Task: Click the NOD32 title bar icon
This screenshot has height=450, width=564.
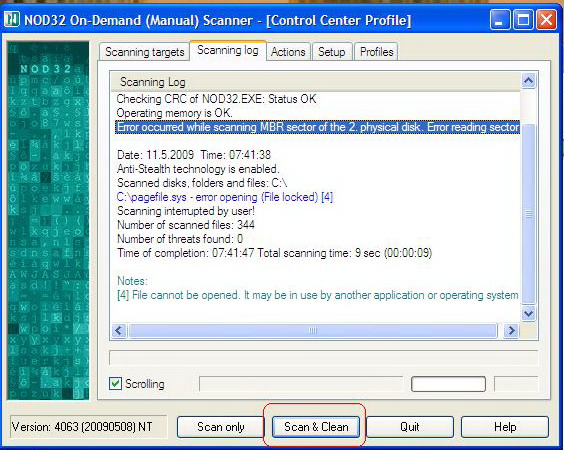Action: tap(12, 19)
